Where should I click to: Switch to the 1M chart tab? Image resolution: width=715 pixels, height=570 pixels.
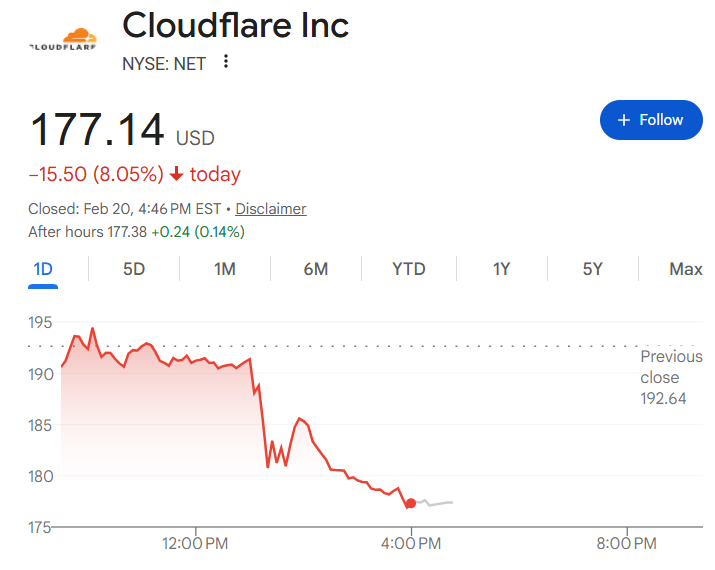(x=225, y=269)
